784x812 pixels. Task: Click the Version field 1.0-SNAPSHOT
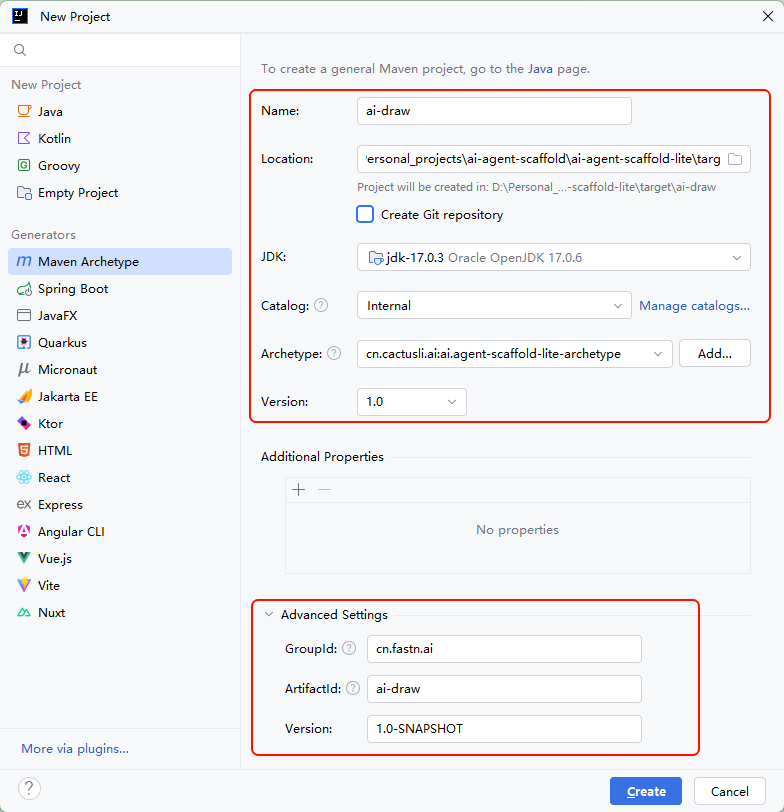click(504, 729)
